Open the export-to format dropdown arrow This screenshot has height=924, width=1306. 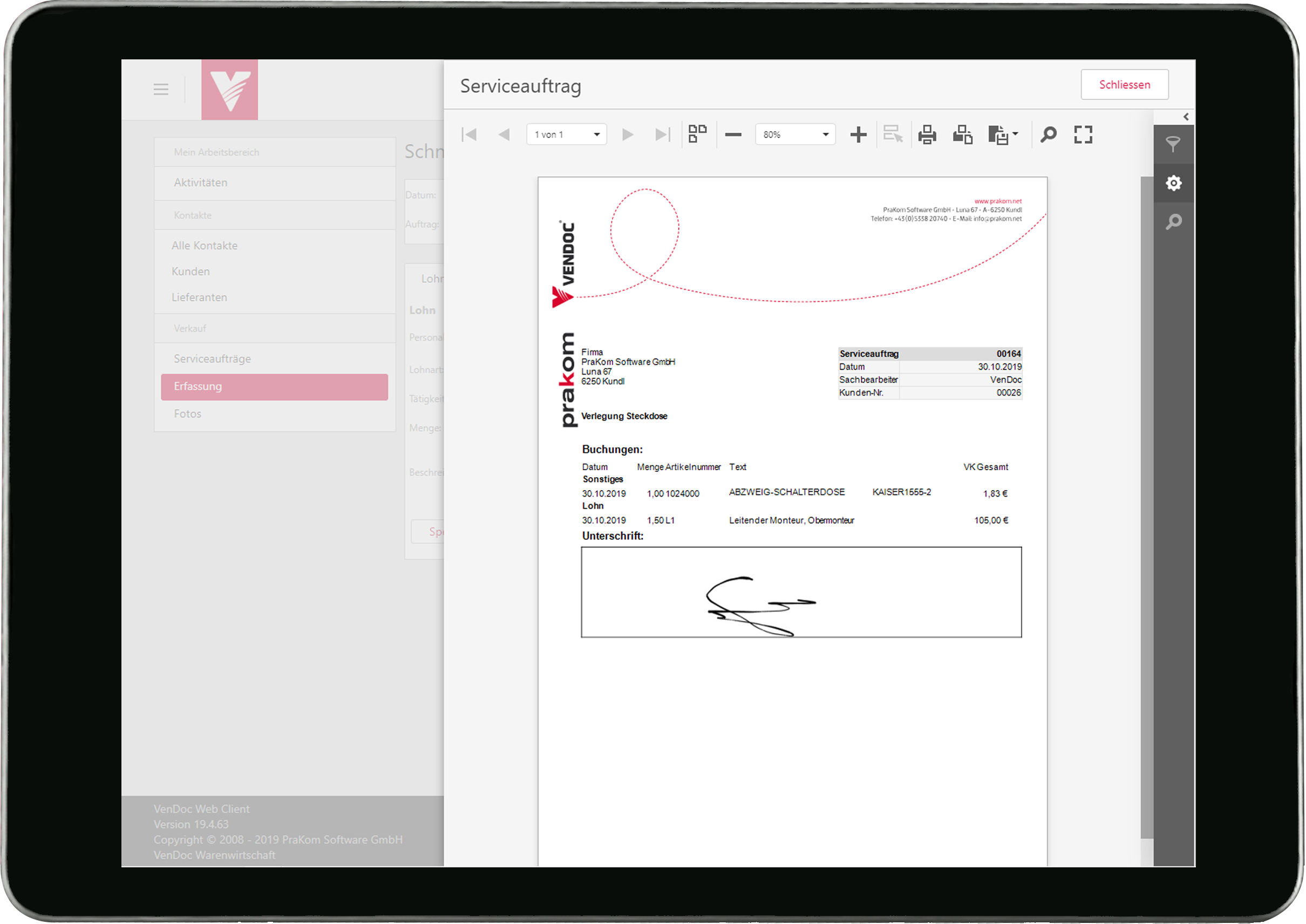(x=1016, y=134)
